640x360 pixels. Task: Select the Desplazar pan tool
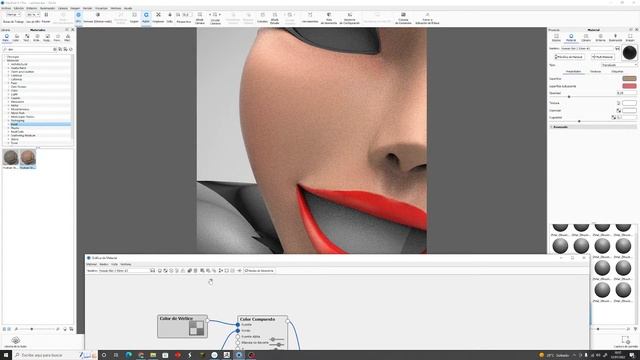158,18
